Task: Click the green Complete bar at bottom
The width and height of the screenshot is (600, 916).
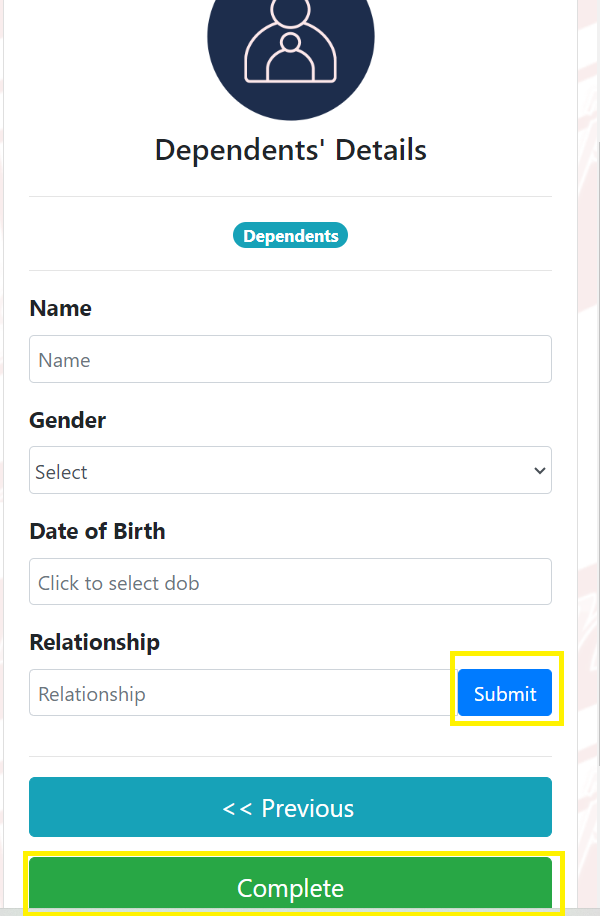Action: [x=290, y=887]
